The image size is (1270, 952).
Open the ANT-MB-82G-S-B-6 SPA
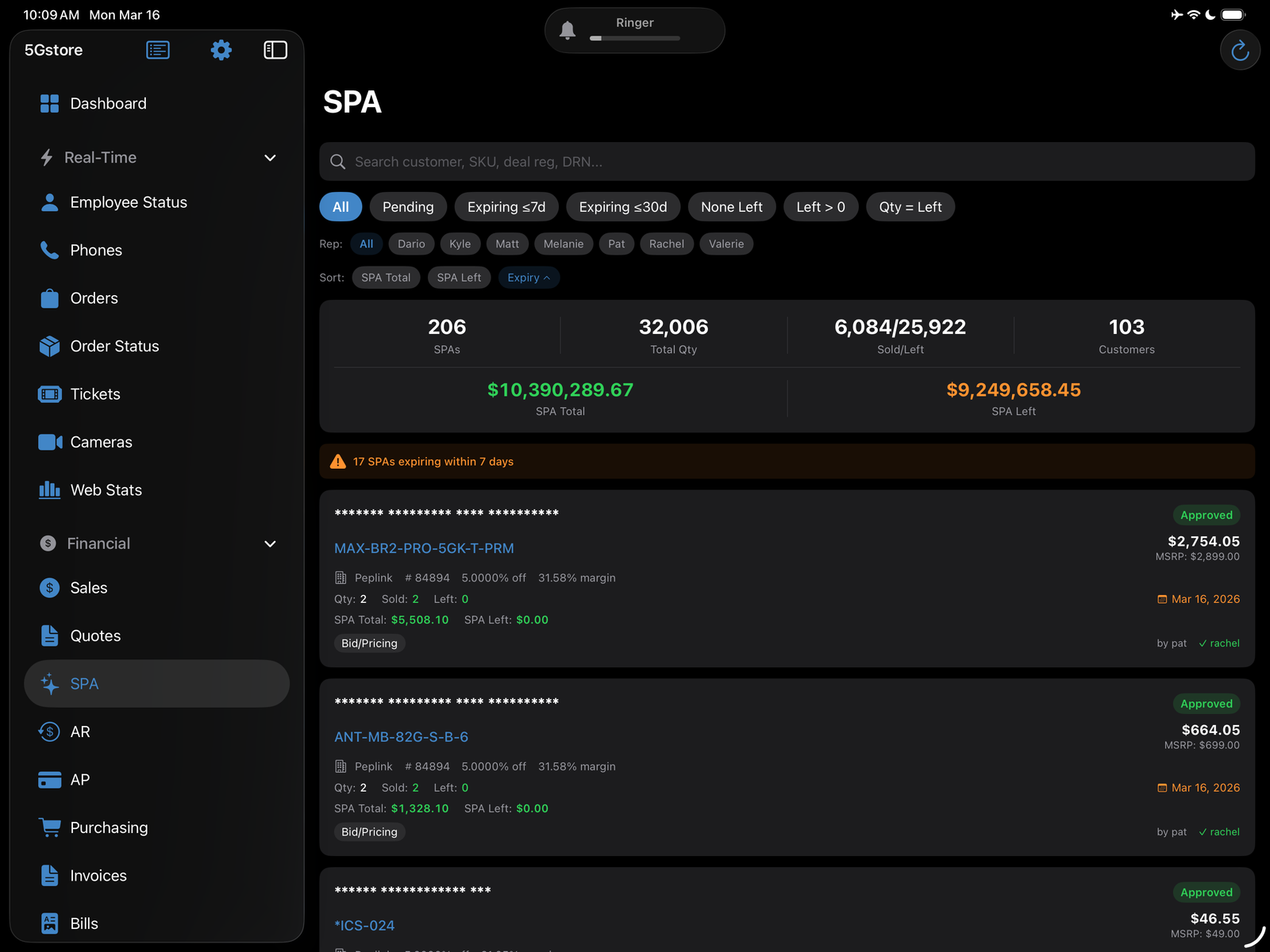click(x=402, y=736)
